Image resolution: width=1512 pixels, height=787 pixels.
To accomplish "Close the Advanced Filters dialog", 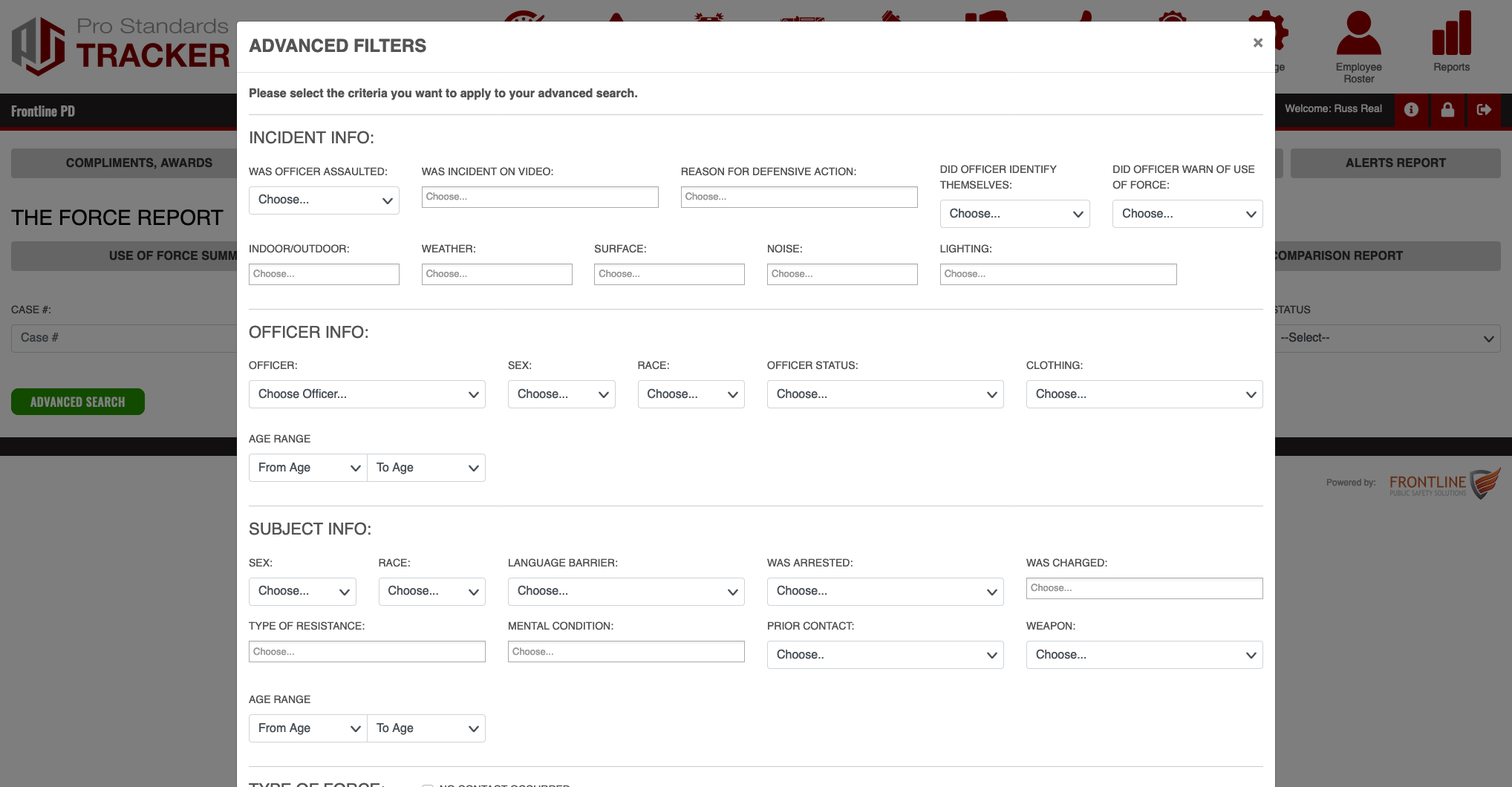I will click(1257, 43).
